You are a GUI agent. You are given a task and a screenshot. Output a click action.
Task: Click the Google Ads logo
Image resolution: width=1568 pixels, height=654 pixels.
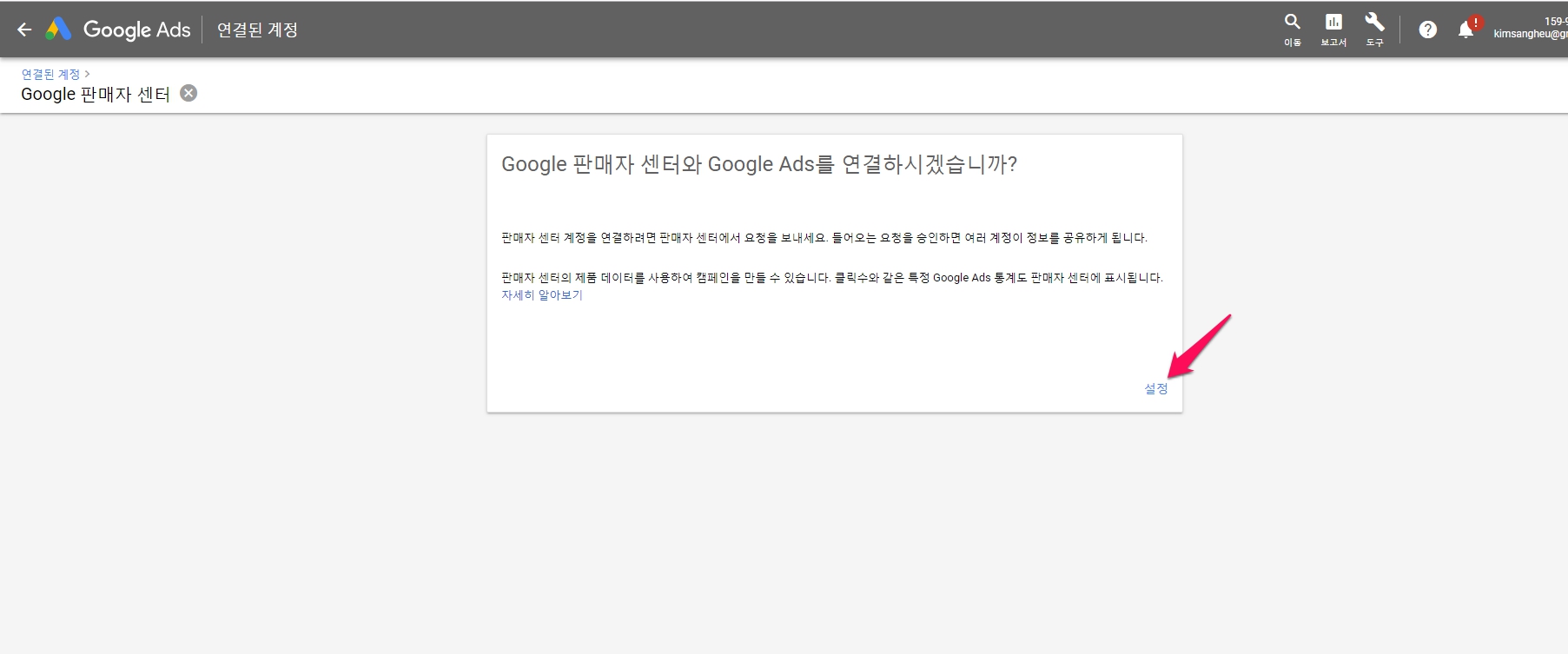pyautogui.click(x=118, y=30)
